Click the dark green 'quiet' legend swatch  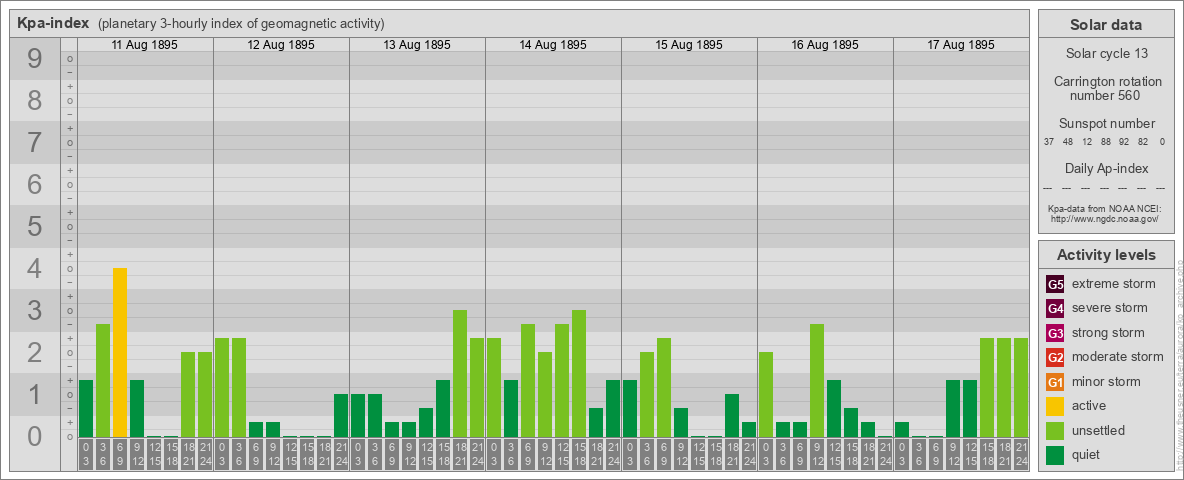pos(1055,454)
